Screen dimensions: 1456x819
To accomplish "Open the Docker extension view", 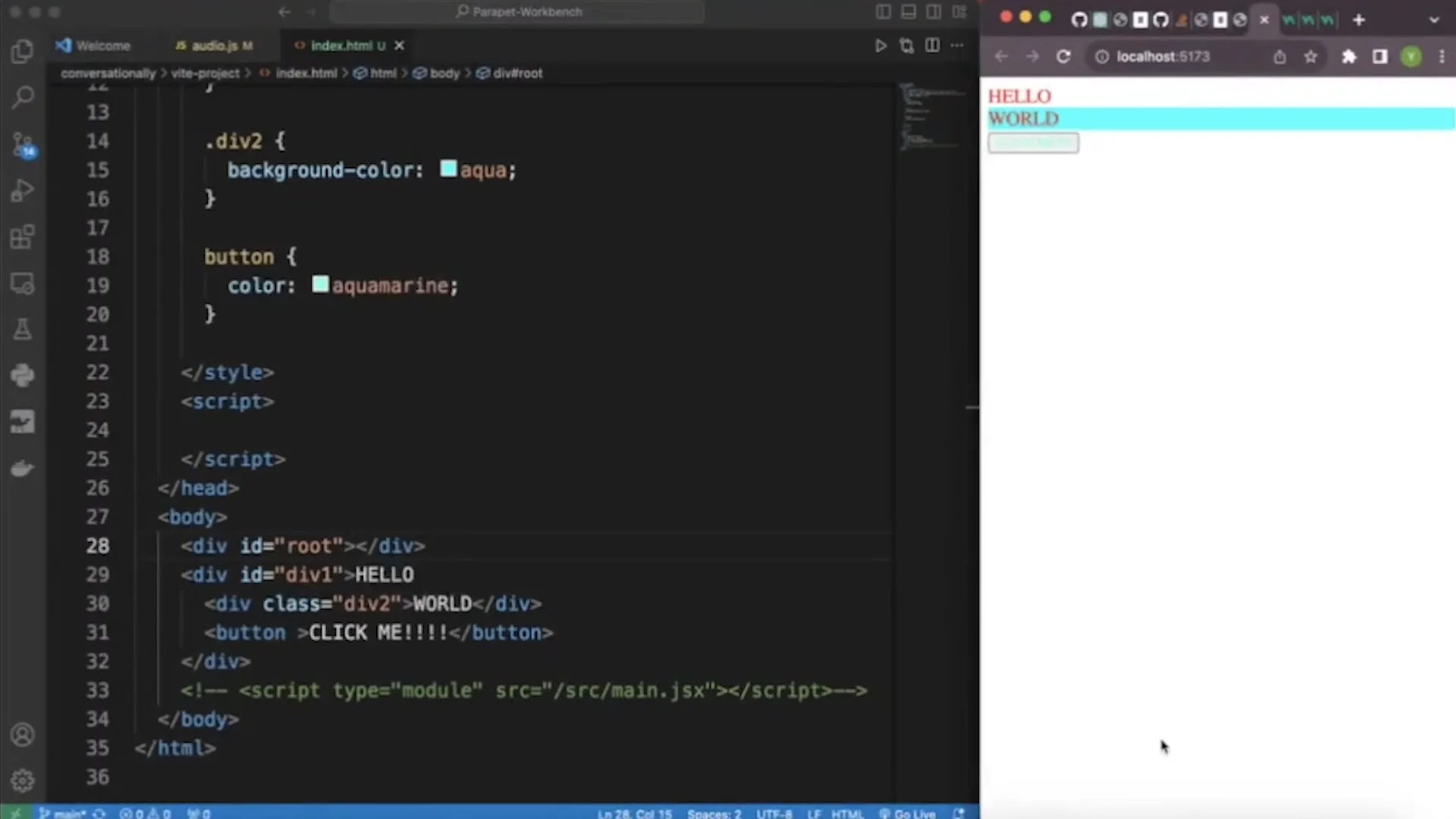I will (22, 468).
